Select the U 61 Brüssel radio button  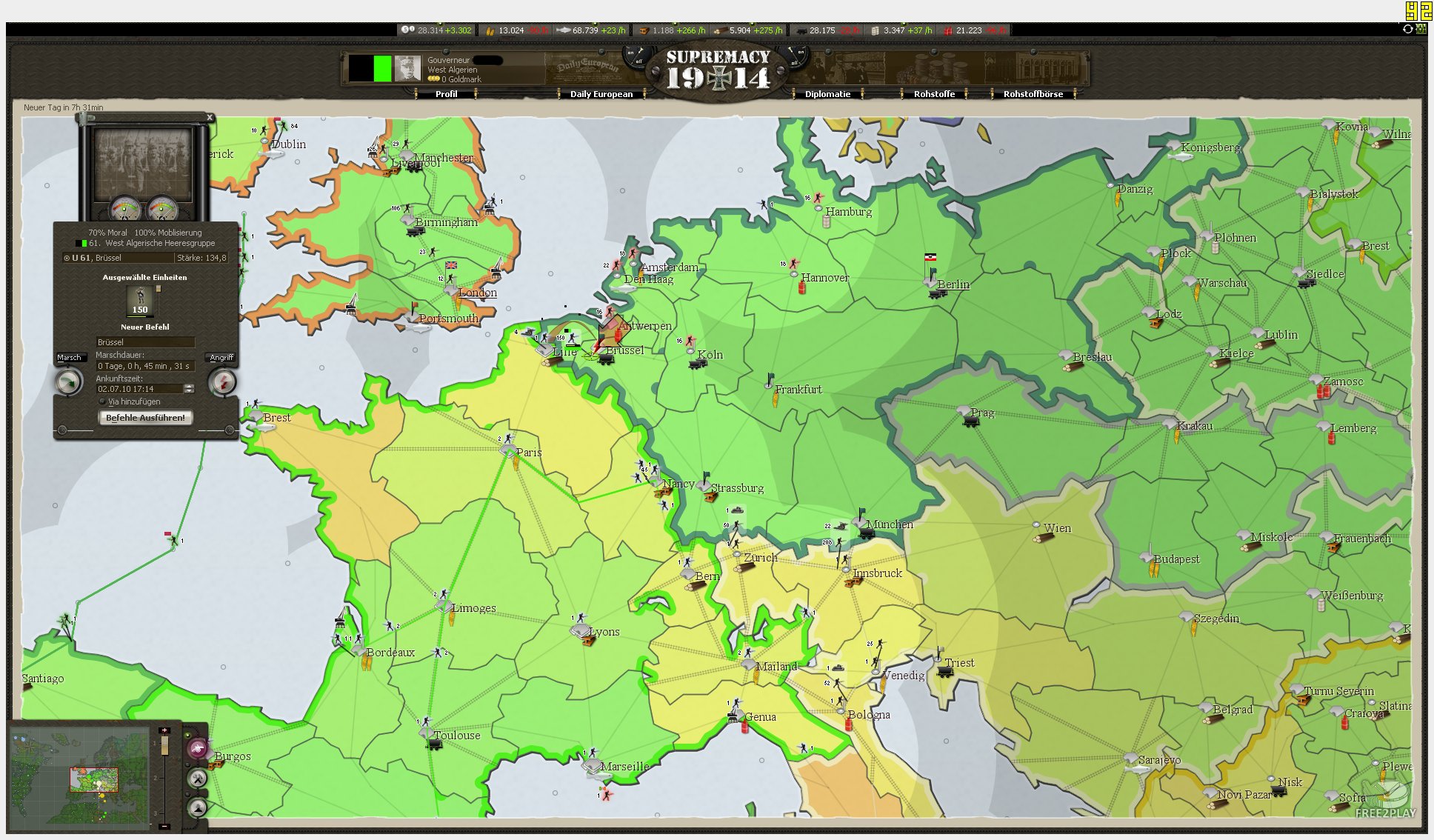[x=67, y=258]
